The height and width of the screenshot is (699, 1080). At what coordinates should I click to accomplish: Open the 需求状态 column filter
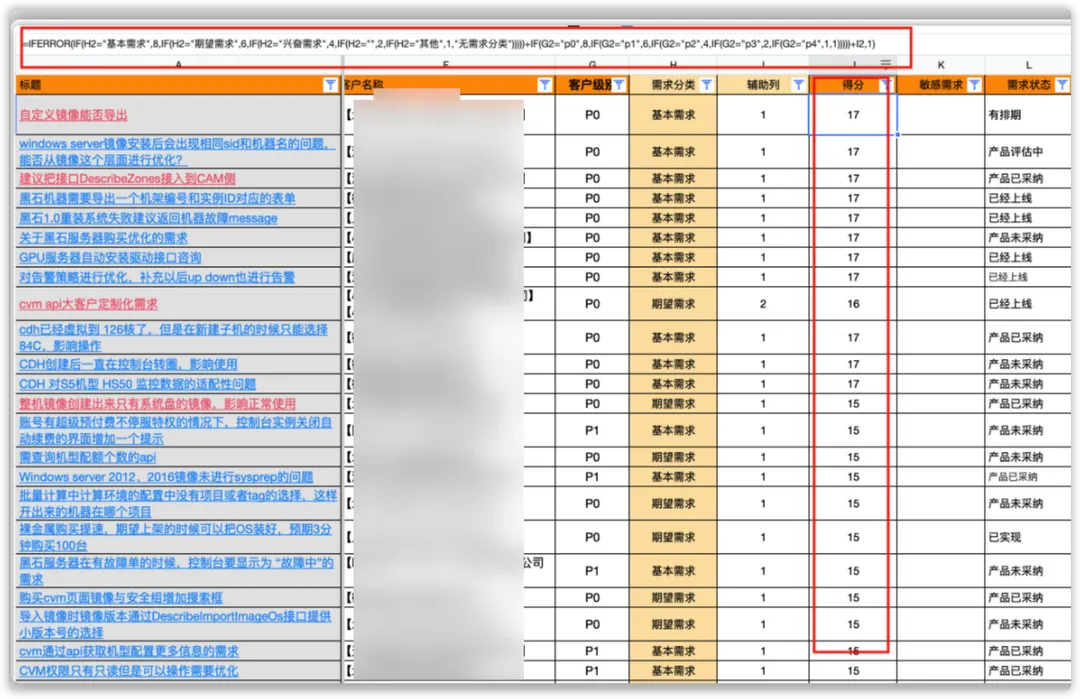[1063, 85]
